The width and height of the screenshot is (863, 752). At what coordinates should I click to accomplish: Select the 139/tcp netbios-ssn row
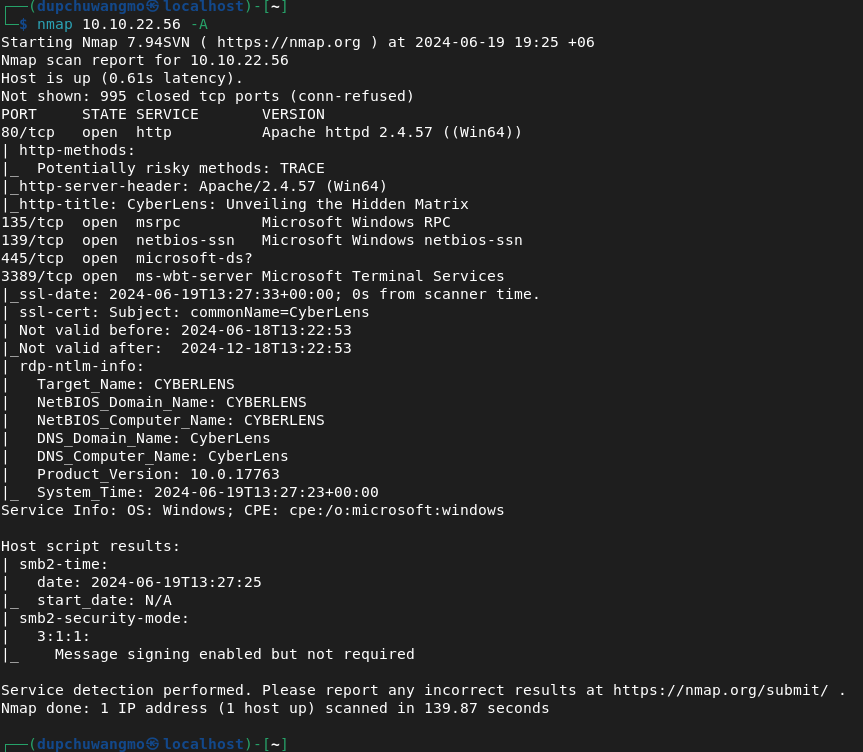[261, 241]
